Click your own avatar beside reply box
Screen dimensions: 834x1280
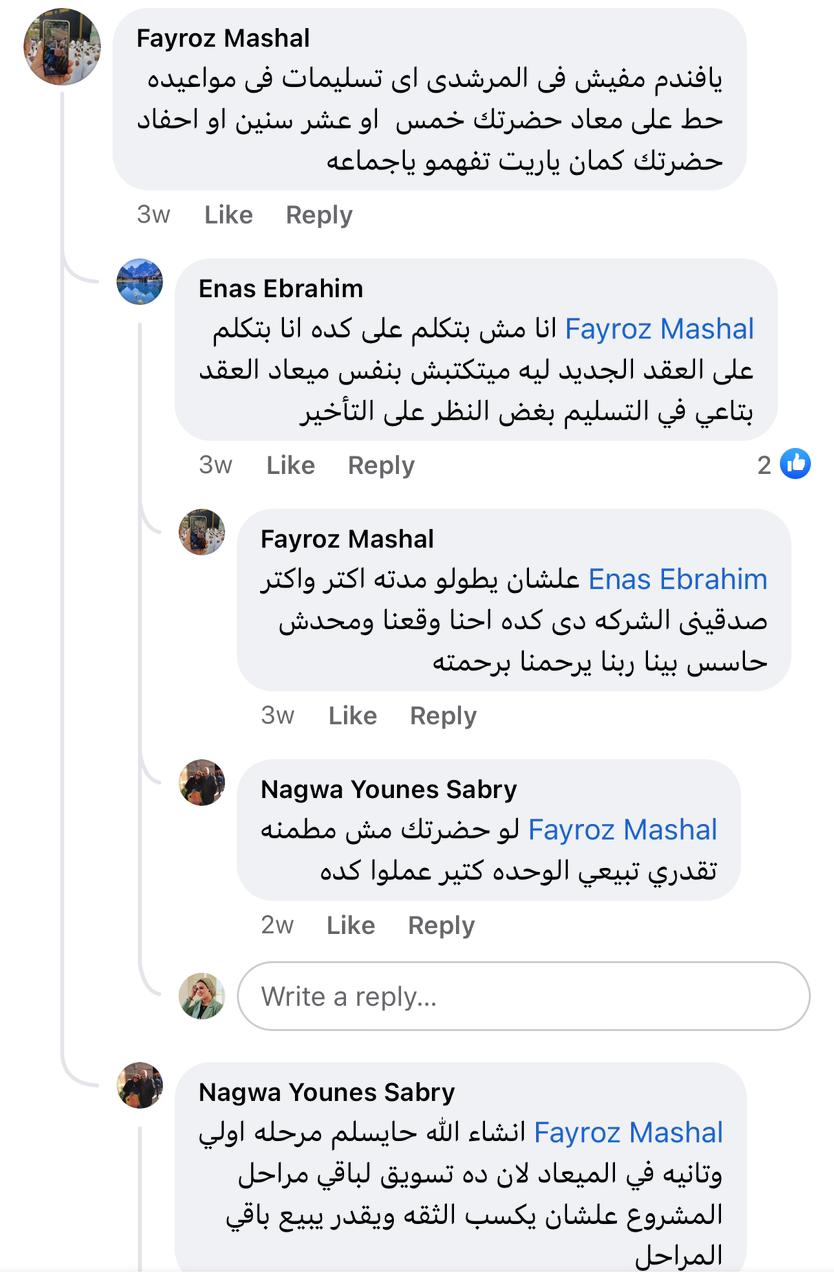(x=201, y=996)
